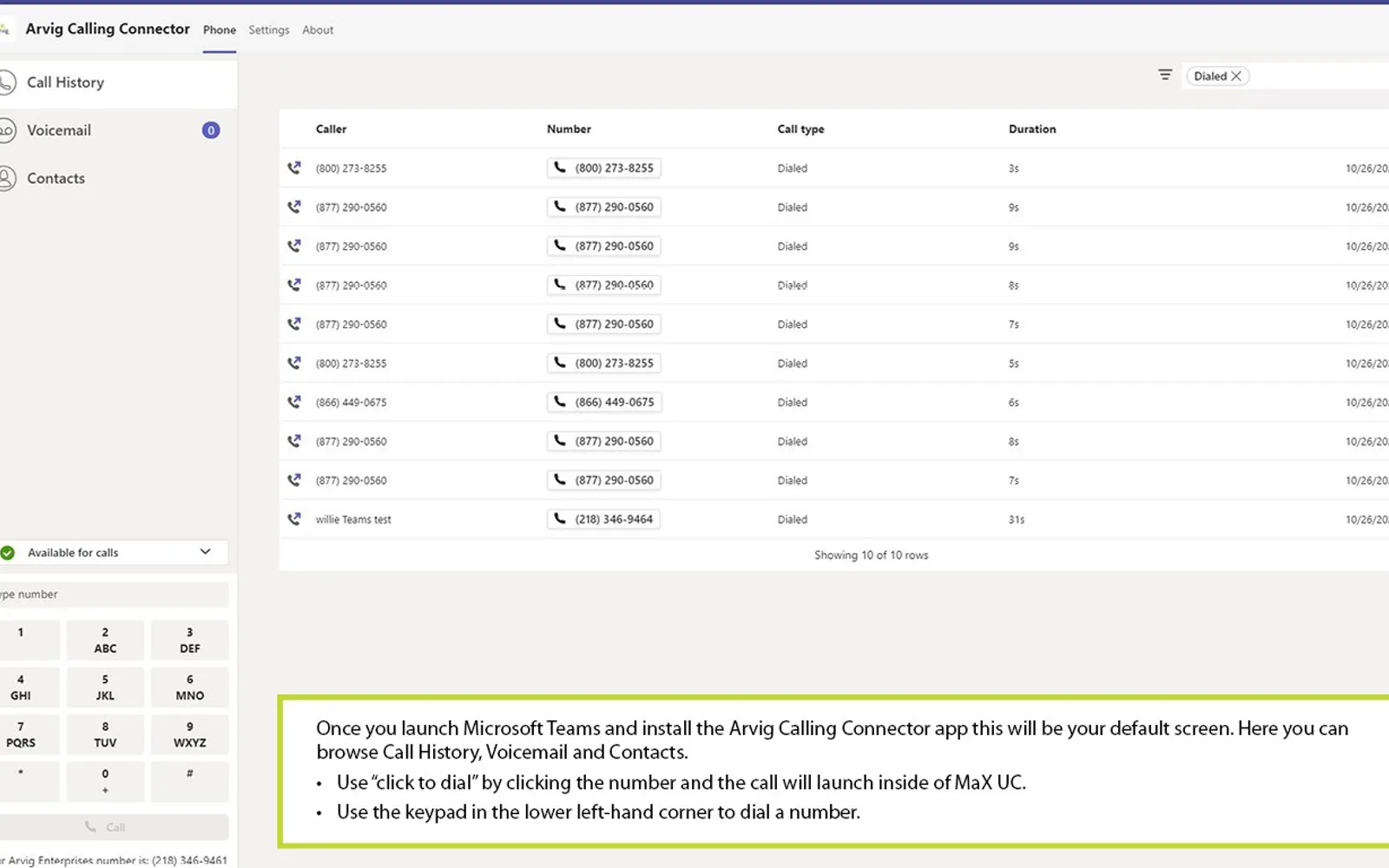Click outgoing call icon for the 3s call
Viewport: 1389px width, 868px height.
click(294, 168)
